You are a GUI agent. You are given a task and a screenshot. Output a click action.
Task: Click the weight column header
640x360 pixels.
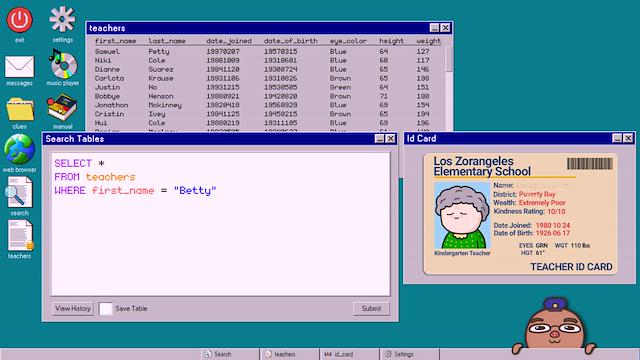click(429, 41)
